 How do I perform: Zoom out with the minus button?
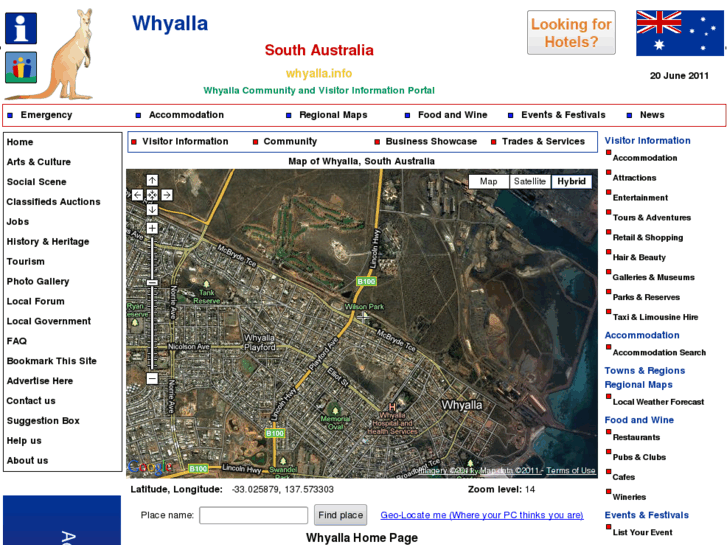pyautogui.click(x=152, y=378)
